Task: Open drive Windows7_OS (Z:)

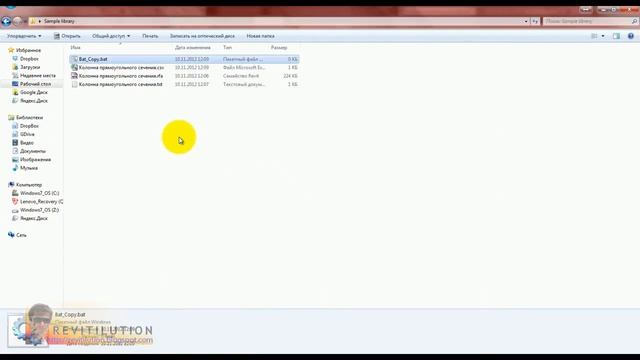Action: tap(40, 210)
